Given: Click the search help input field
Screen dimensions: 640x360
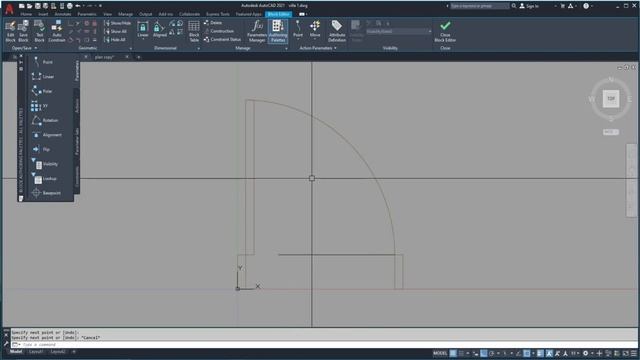Looking at the screenshot, I should 479,6.
